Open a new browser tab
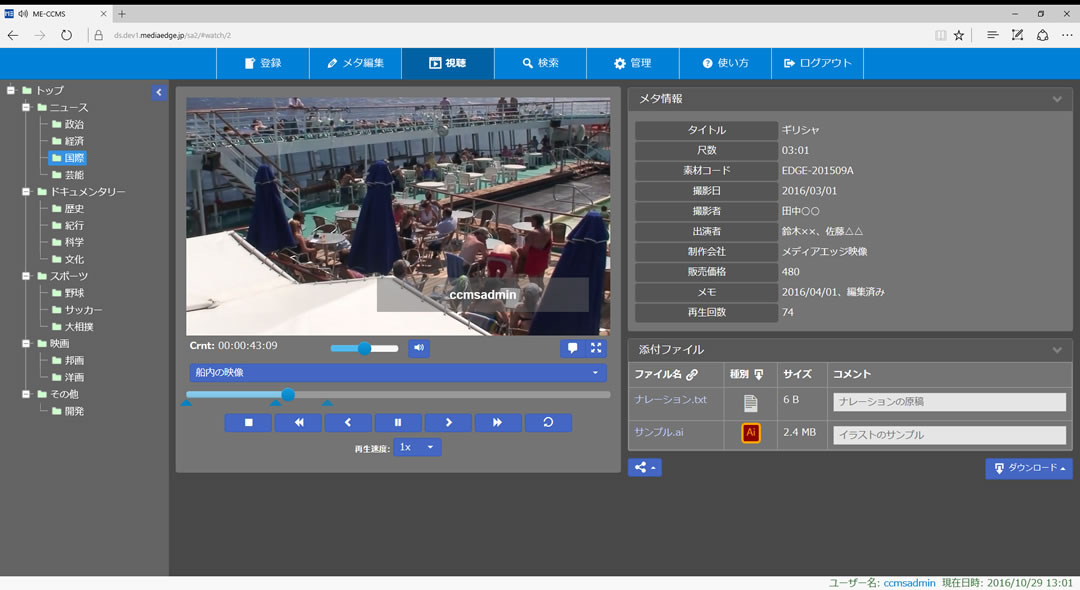 coord(122,14)
